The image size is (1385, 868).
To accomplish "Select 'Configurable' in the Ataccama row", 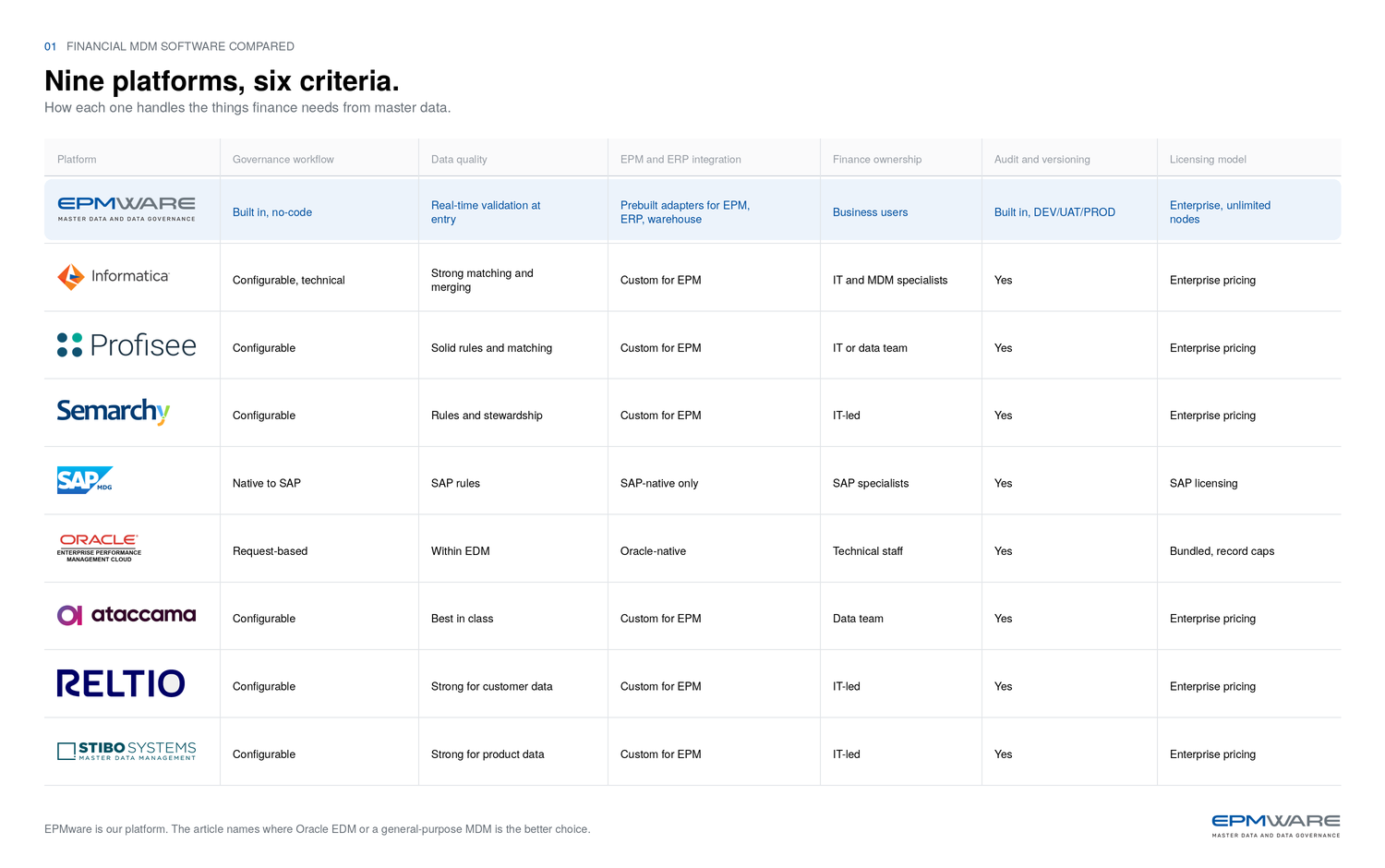I will [264, 619].
